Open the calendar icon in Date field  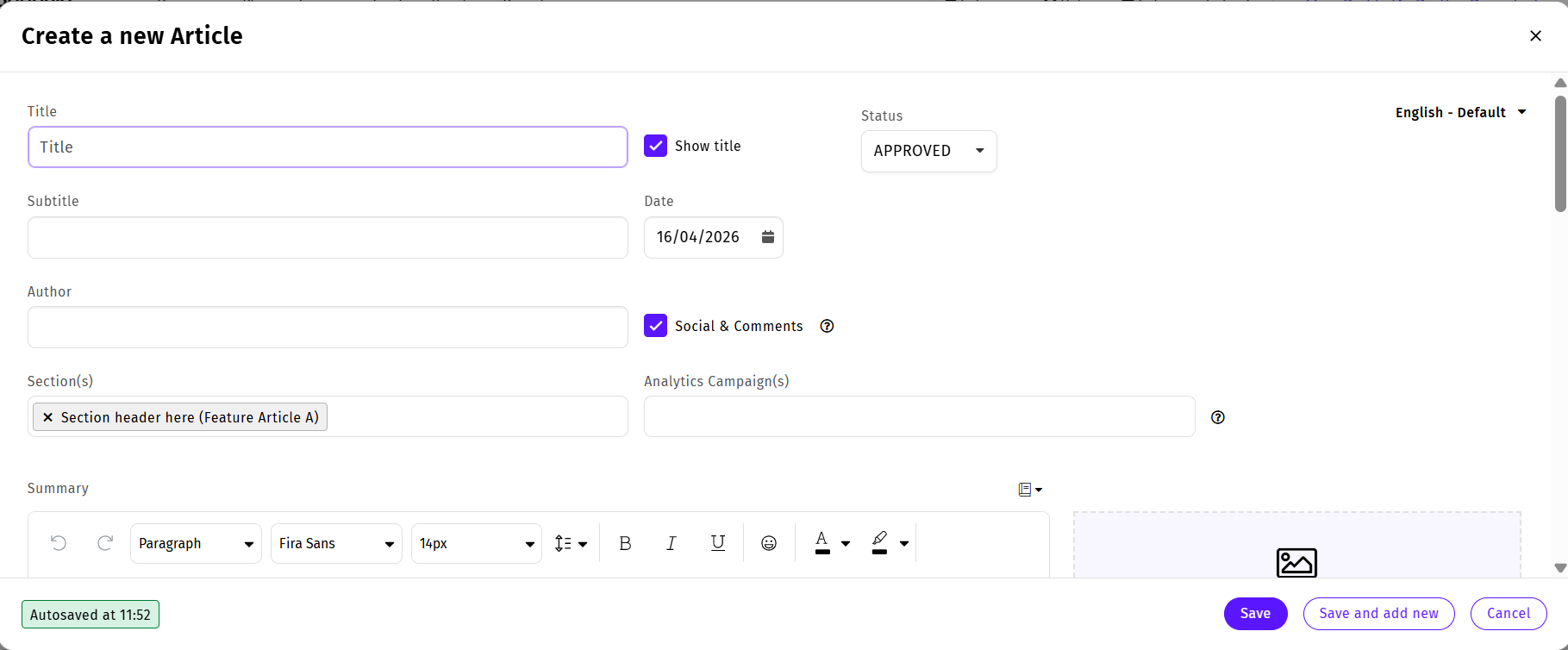click(x=767, y=237)
